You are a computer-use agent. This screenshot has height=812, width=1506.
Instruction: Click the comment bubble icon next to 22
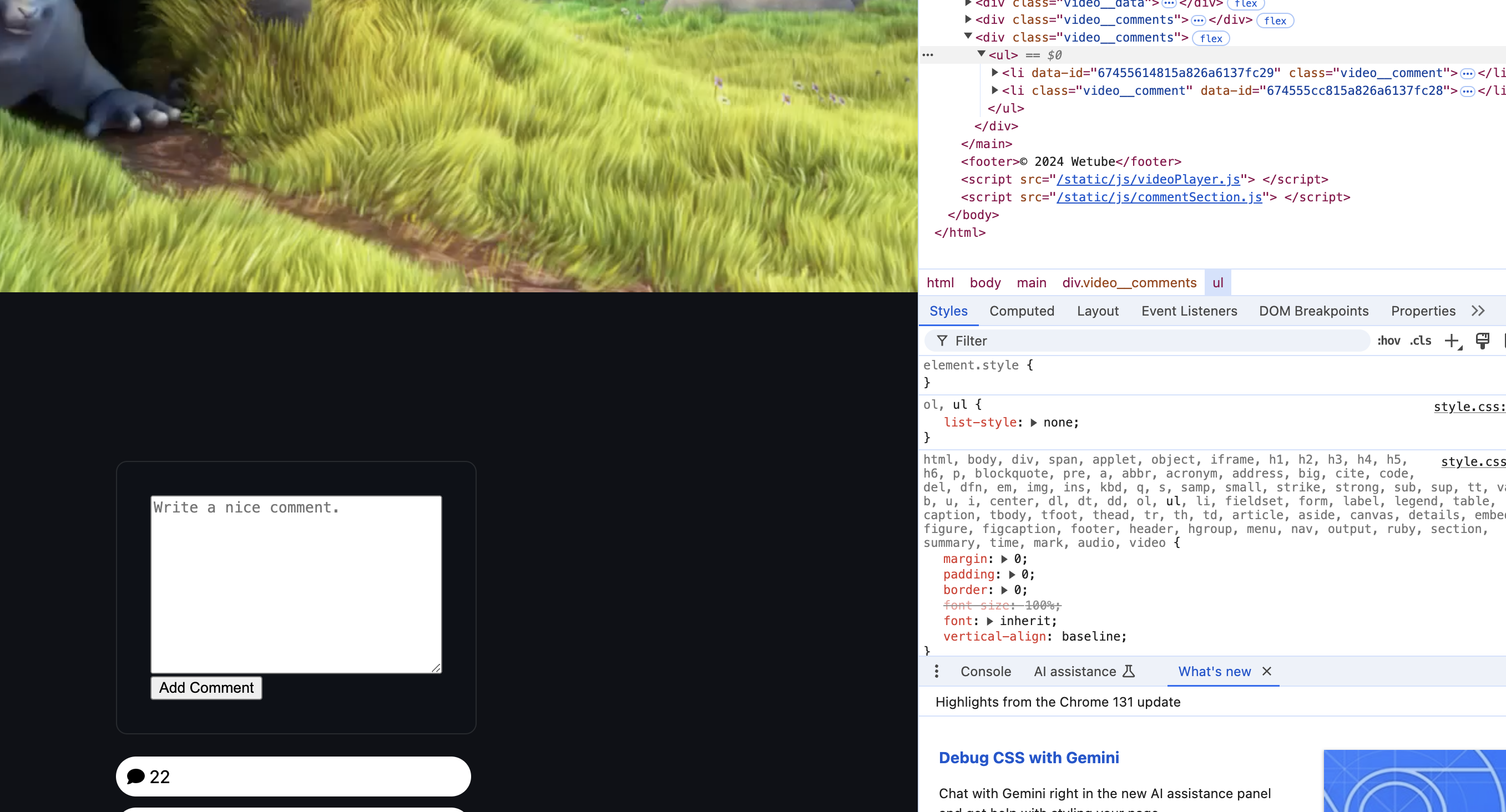pos(135,777)
